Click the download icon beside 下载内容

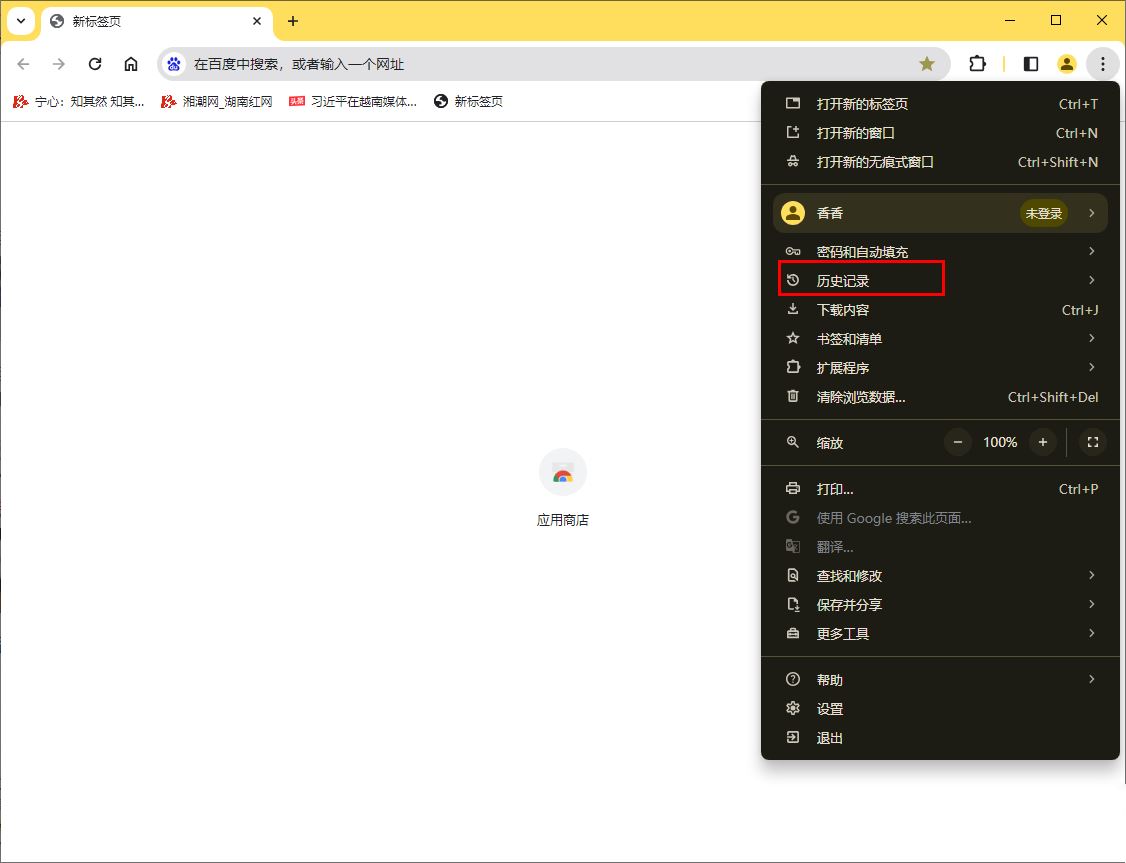pos(793,309)
